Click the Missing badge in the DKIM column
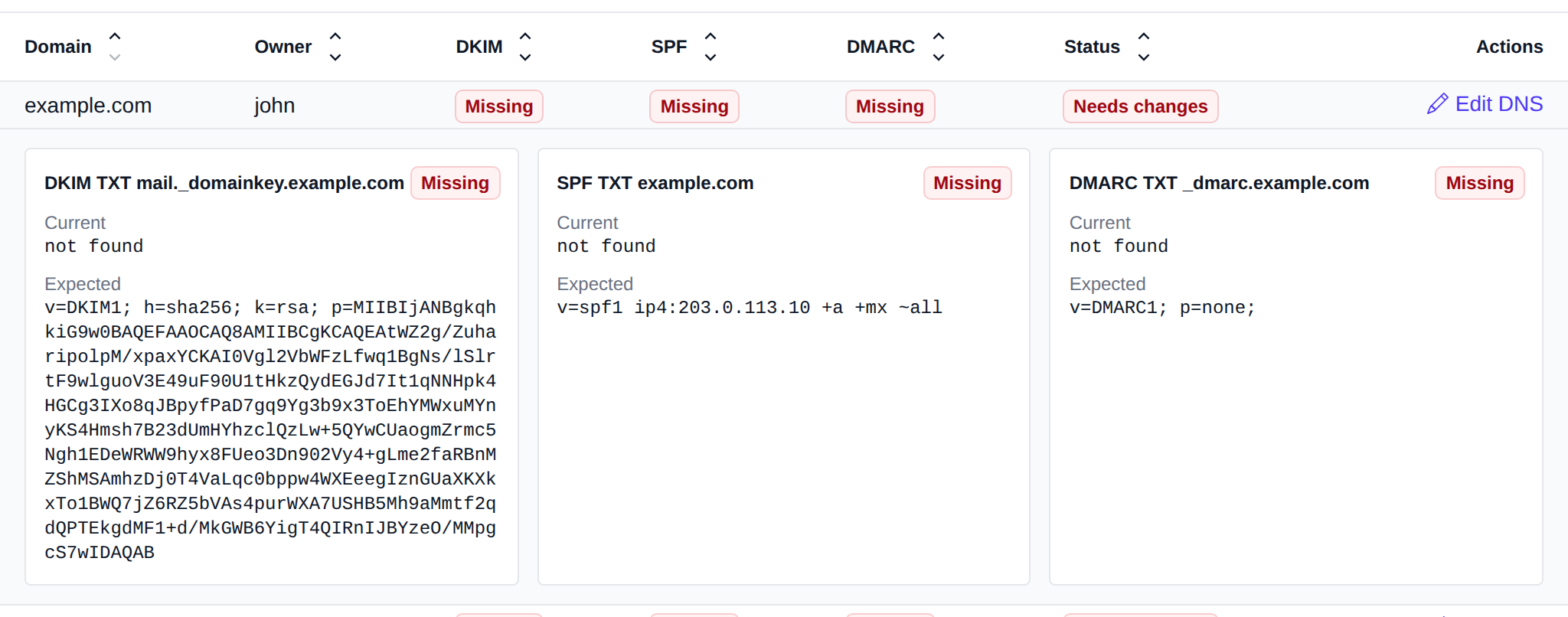The image size is (1568, 617). (499, 106)
